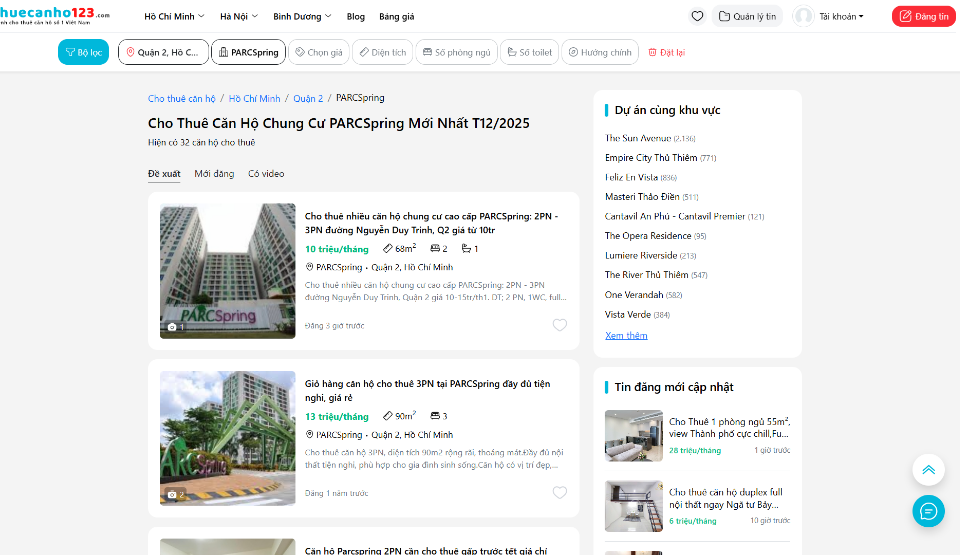Click Xem thêm under nearby projects
The width and height of the screenshot is (960, 555).
coord(626,335)
